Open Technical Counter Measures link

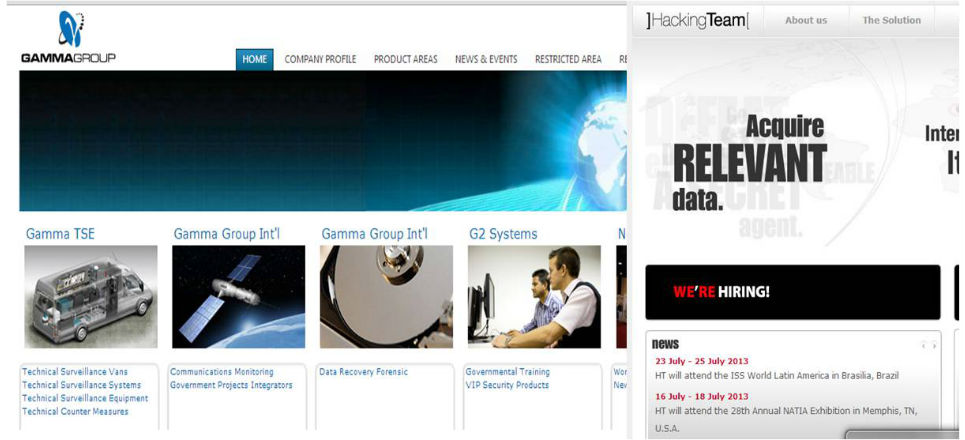[75, 412]
